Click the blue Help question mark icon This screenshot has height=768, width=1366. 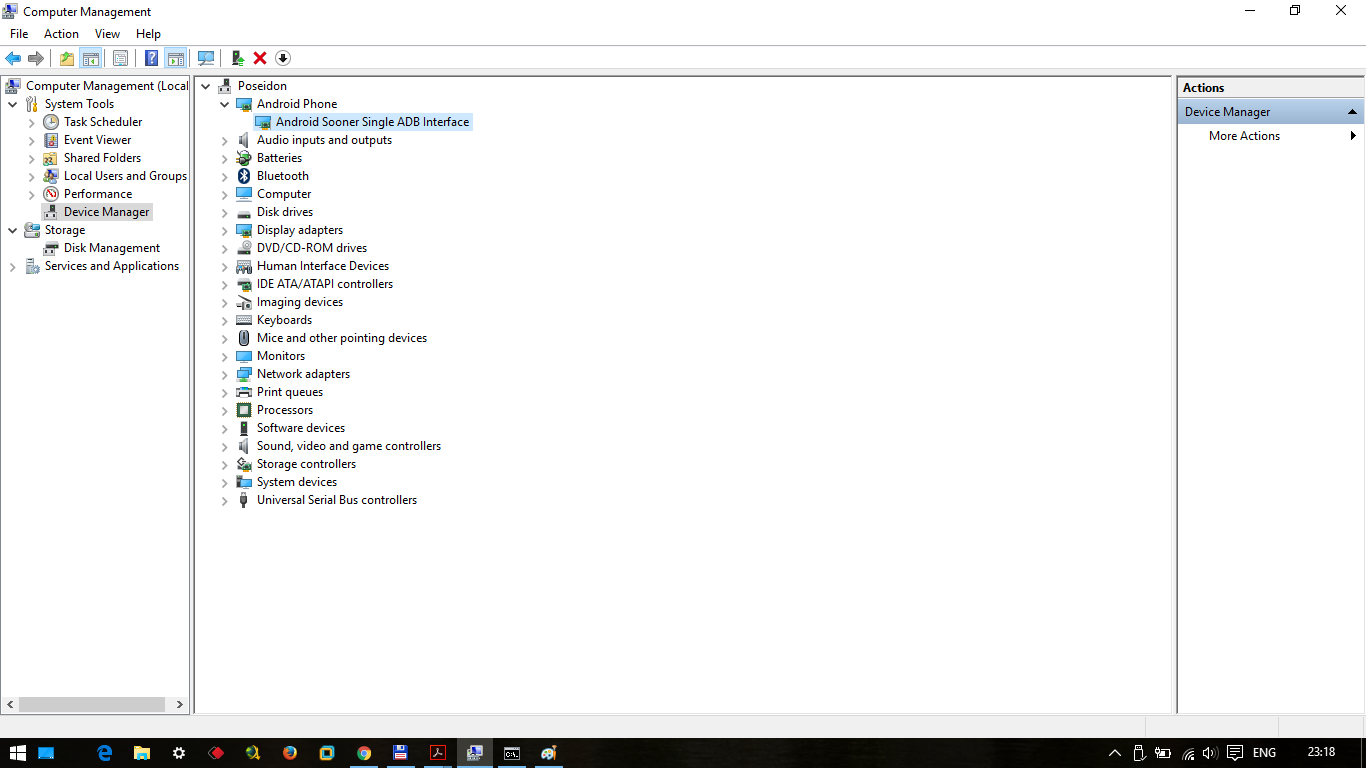pos(152,58)
